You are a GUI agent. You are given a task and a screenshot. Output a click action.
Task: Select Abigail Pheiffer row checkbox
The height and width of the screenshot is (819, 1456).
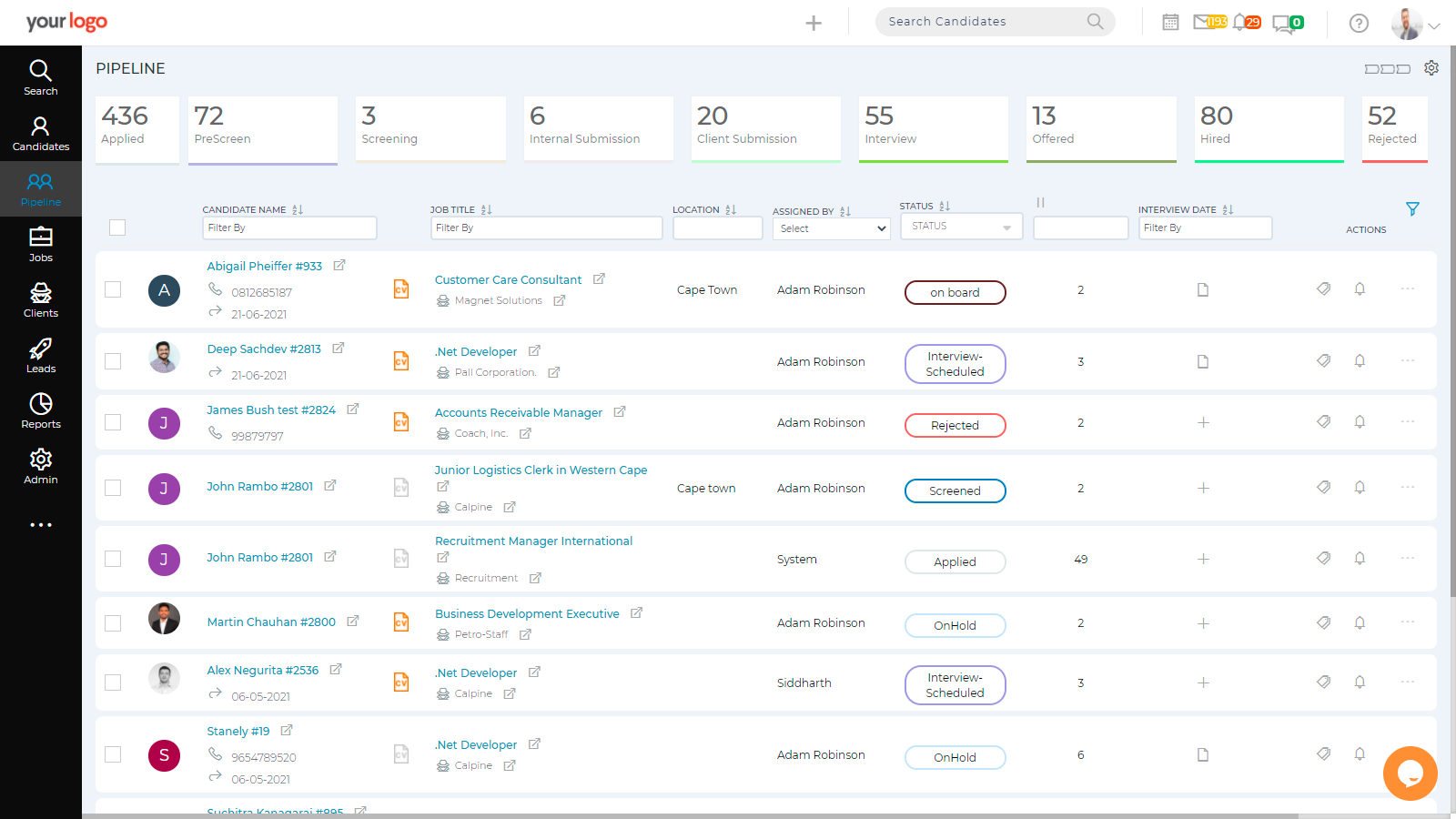pyautogui.click(x=113, y=289)
